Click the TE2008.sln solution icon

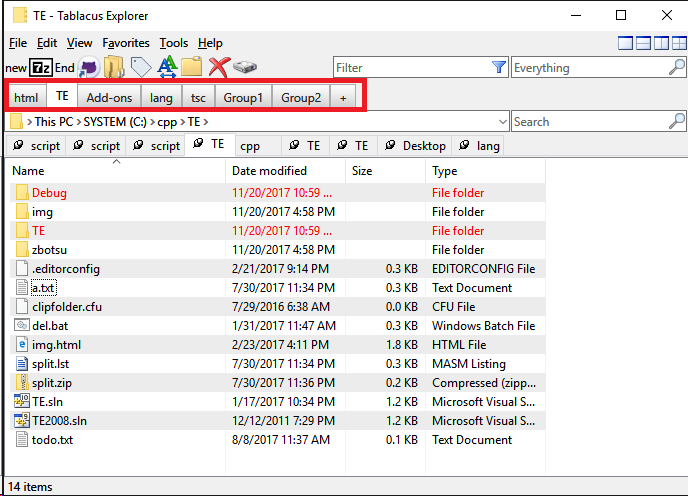22,421
